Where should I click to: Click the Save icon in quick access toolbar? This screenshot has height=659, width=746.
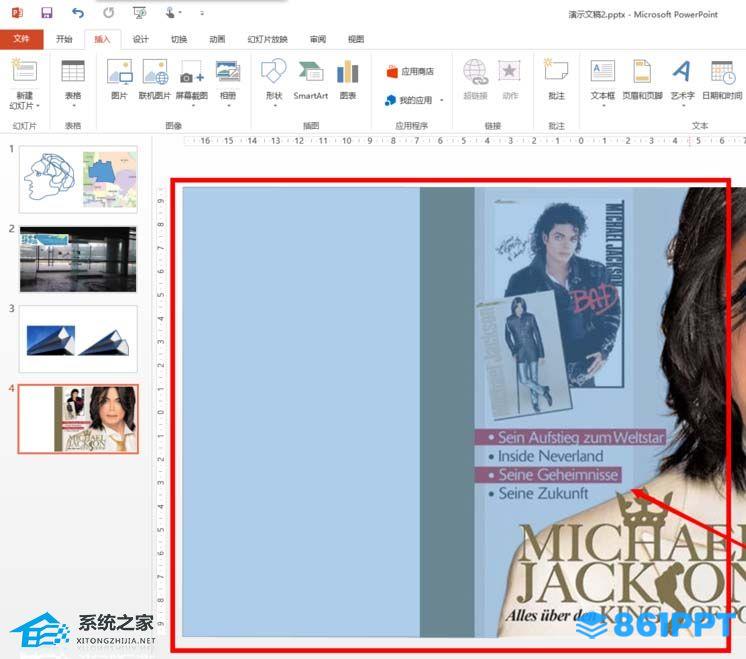point(47,13)
